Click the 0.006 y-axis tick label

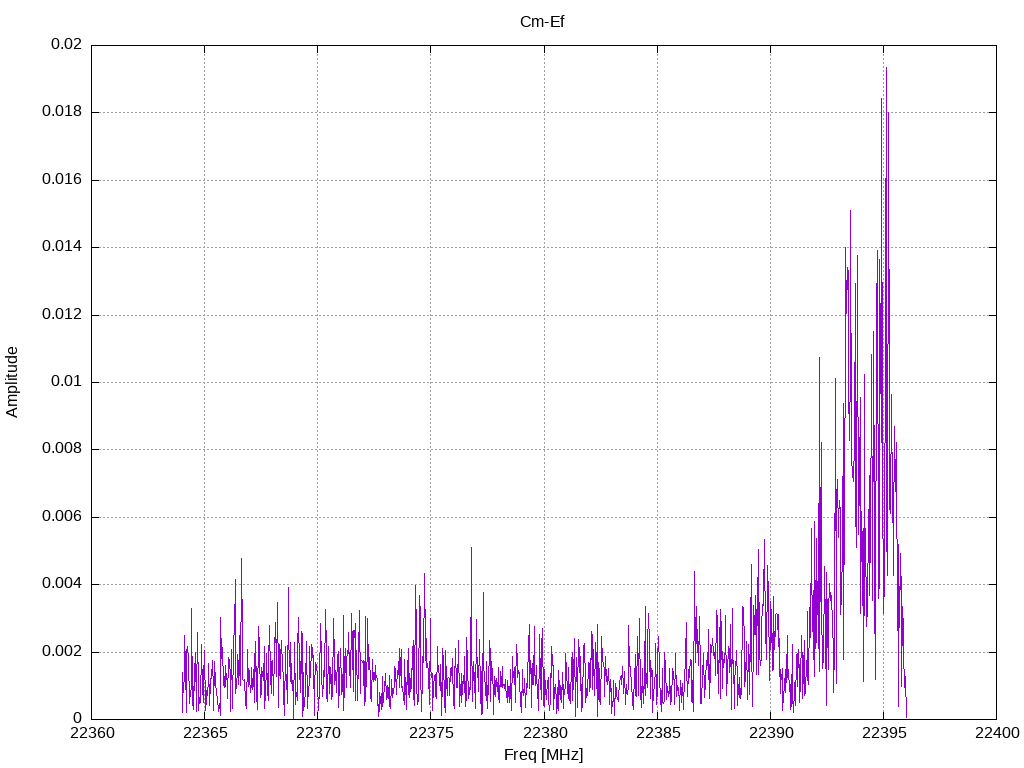coord(62,517)
